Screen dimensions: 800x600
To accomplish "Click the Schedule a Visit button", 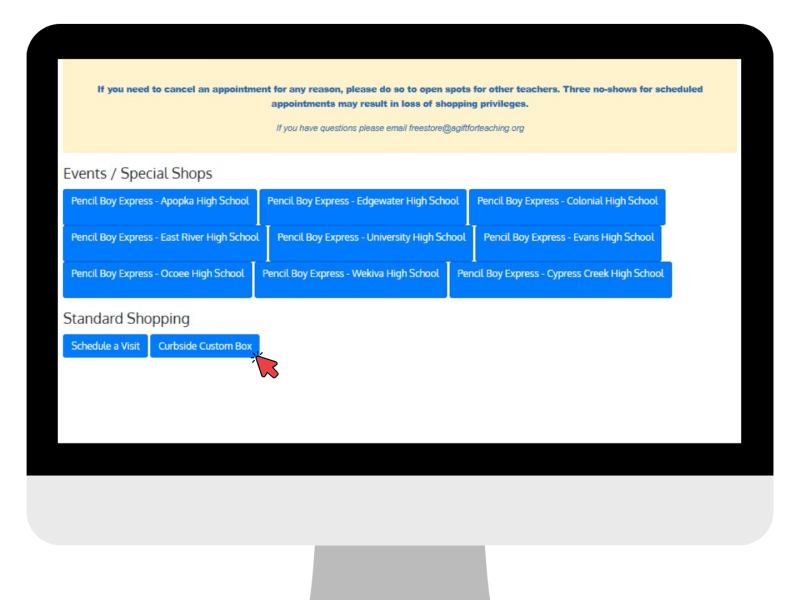I will 105,346.
